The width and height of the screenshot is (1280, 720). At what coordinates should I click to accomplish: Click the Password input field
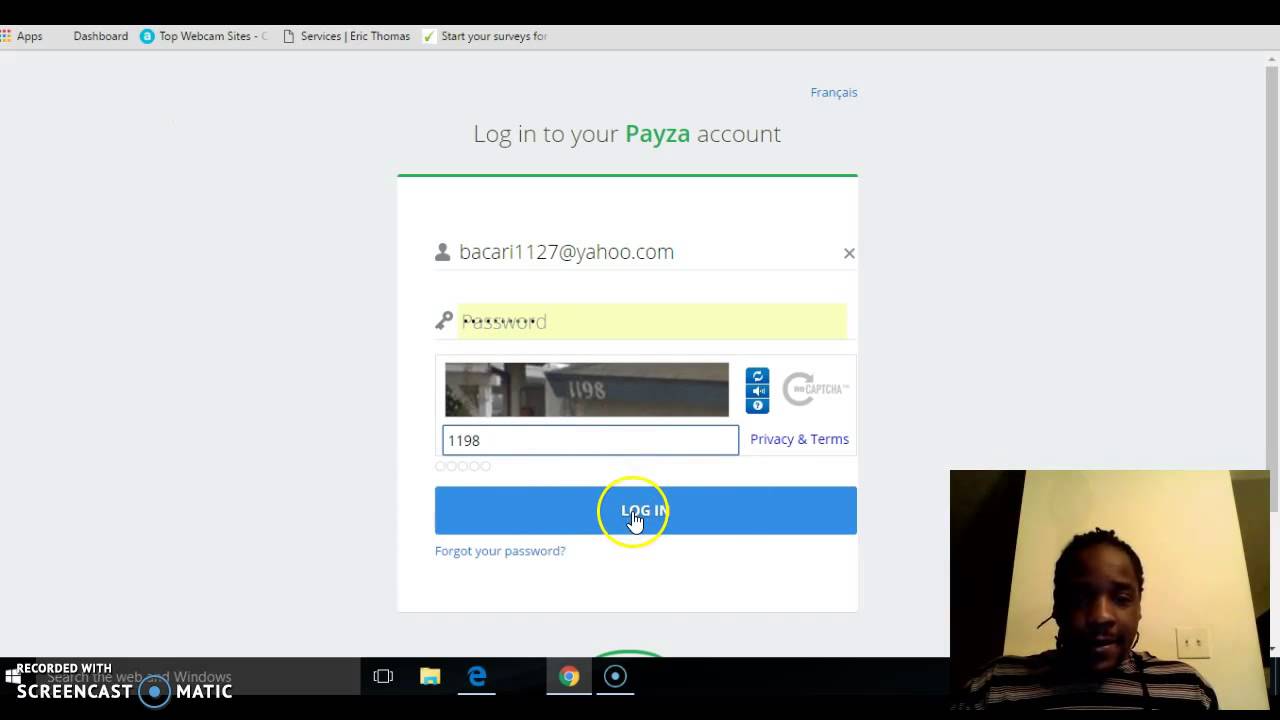tap(652, 321)
